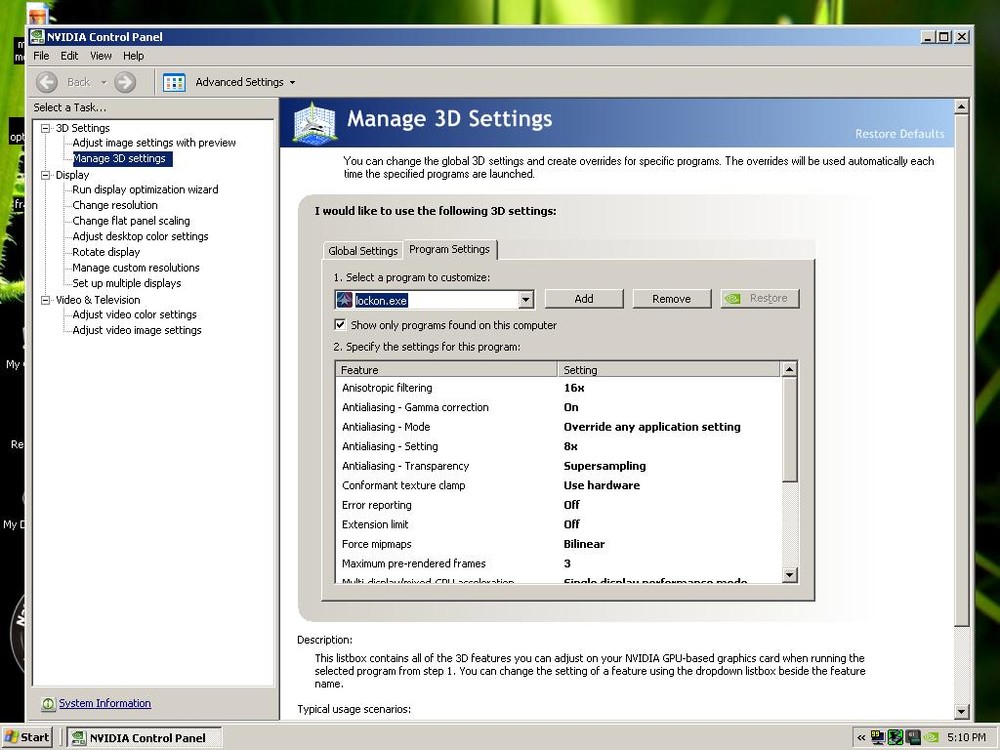This screenshot has height=750, width=1000.
Task: Select Antialiasing - Setting feature row
Action: (x=558, y=446)
